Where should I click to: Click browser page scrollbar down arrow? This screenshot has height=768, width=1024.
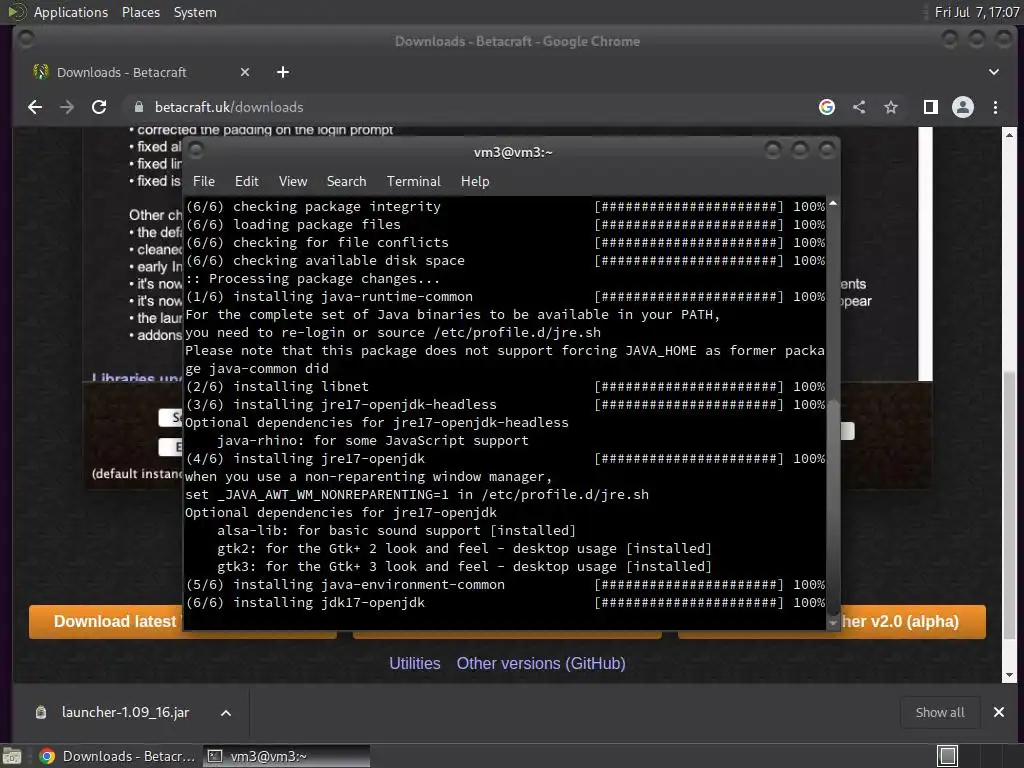coord(1009,675)
